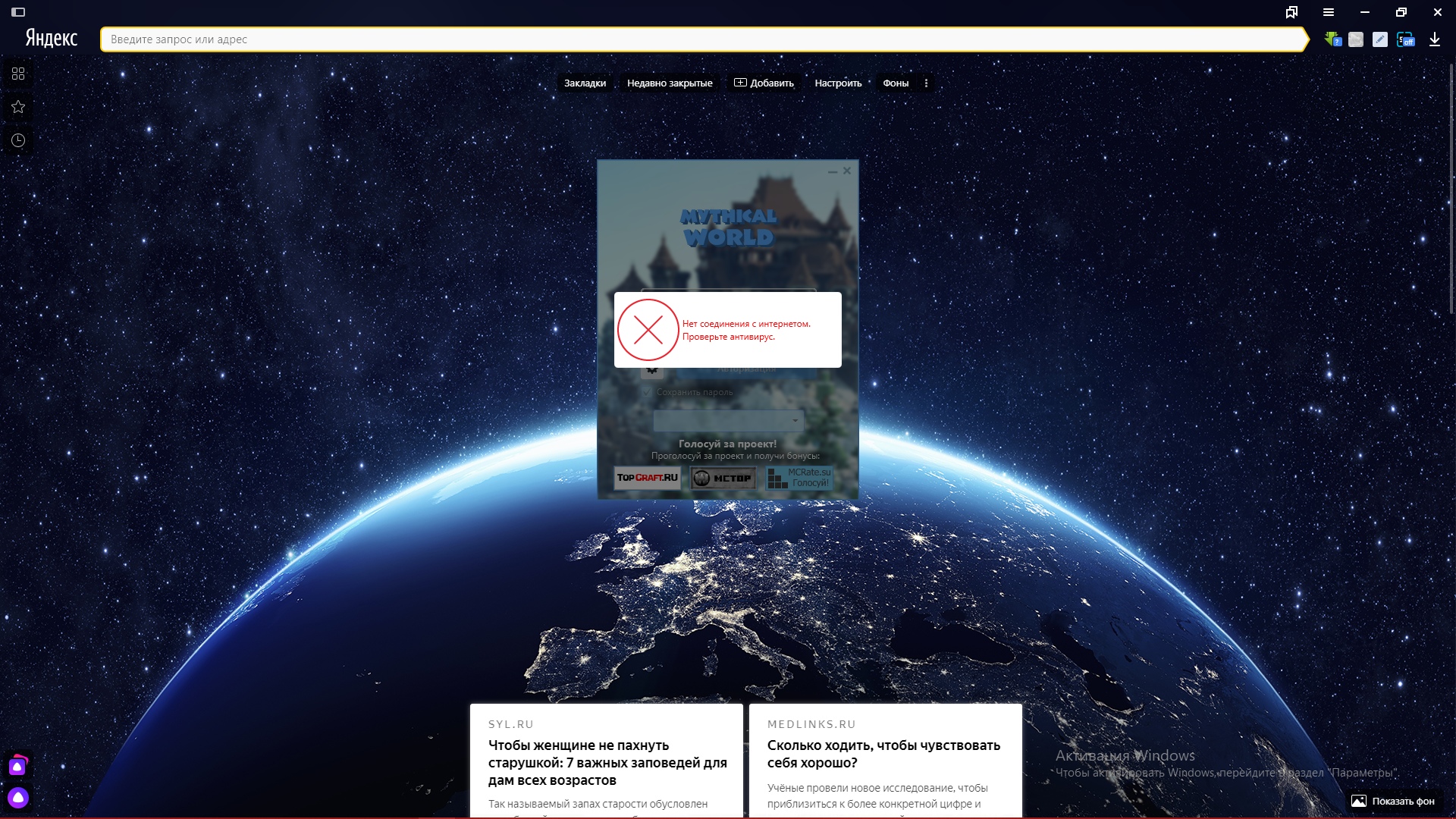
Task: Click text "Проголосуй за проект и получи бонусы:"
Action: (x=735, y=456)
